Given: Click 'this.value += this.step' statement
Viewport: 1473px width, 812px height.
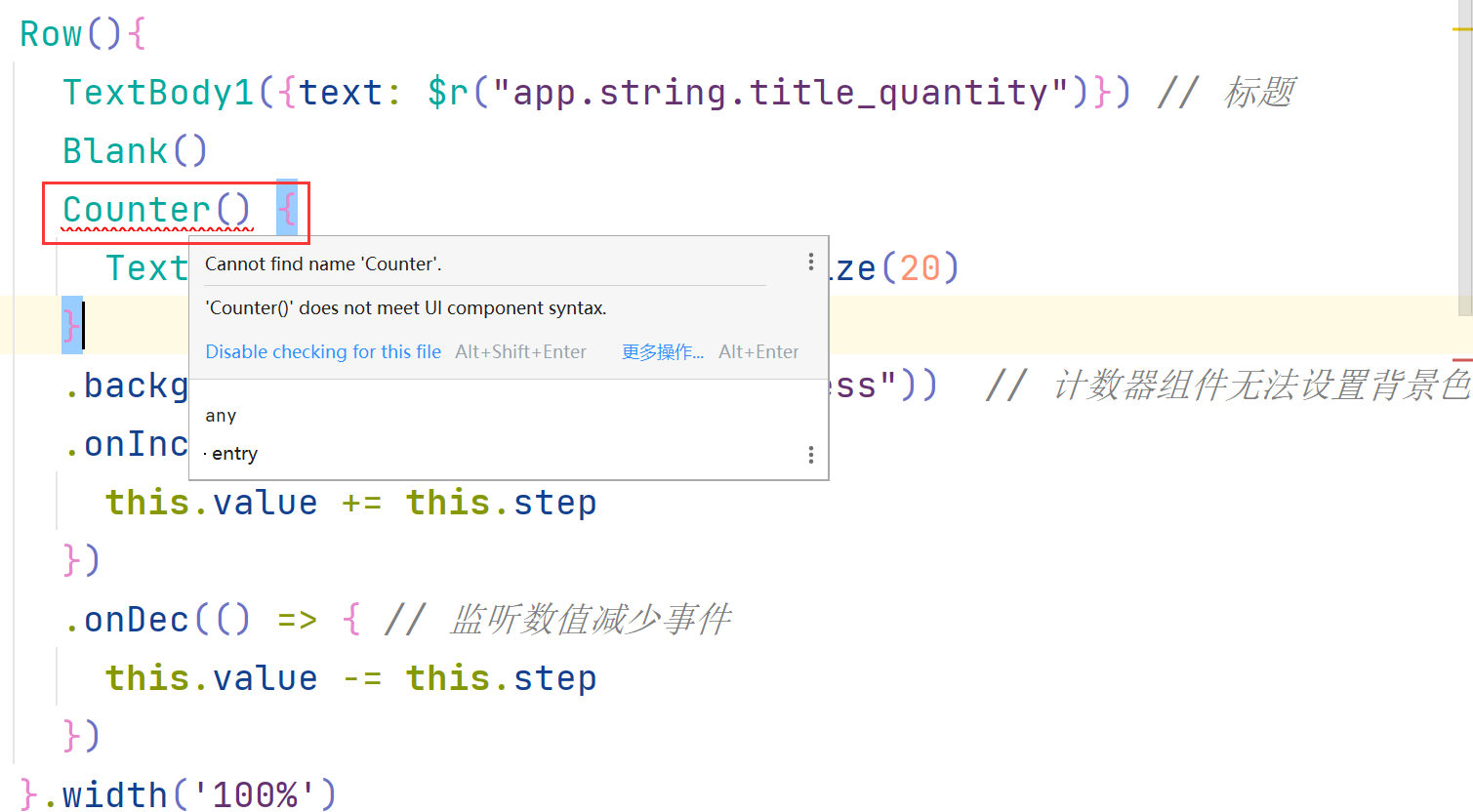Looking at the screenshot, I should pyautogui.click(x=351, y=503).
